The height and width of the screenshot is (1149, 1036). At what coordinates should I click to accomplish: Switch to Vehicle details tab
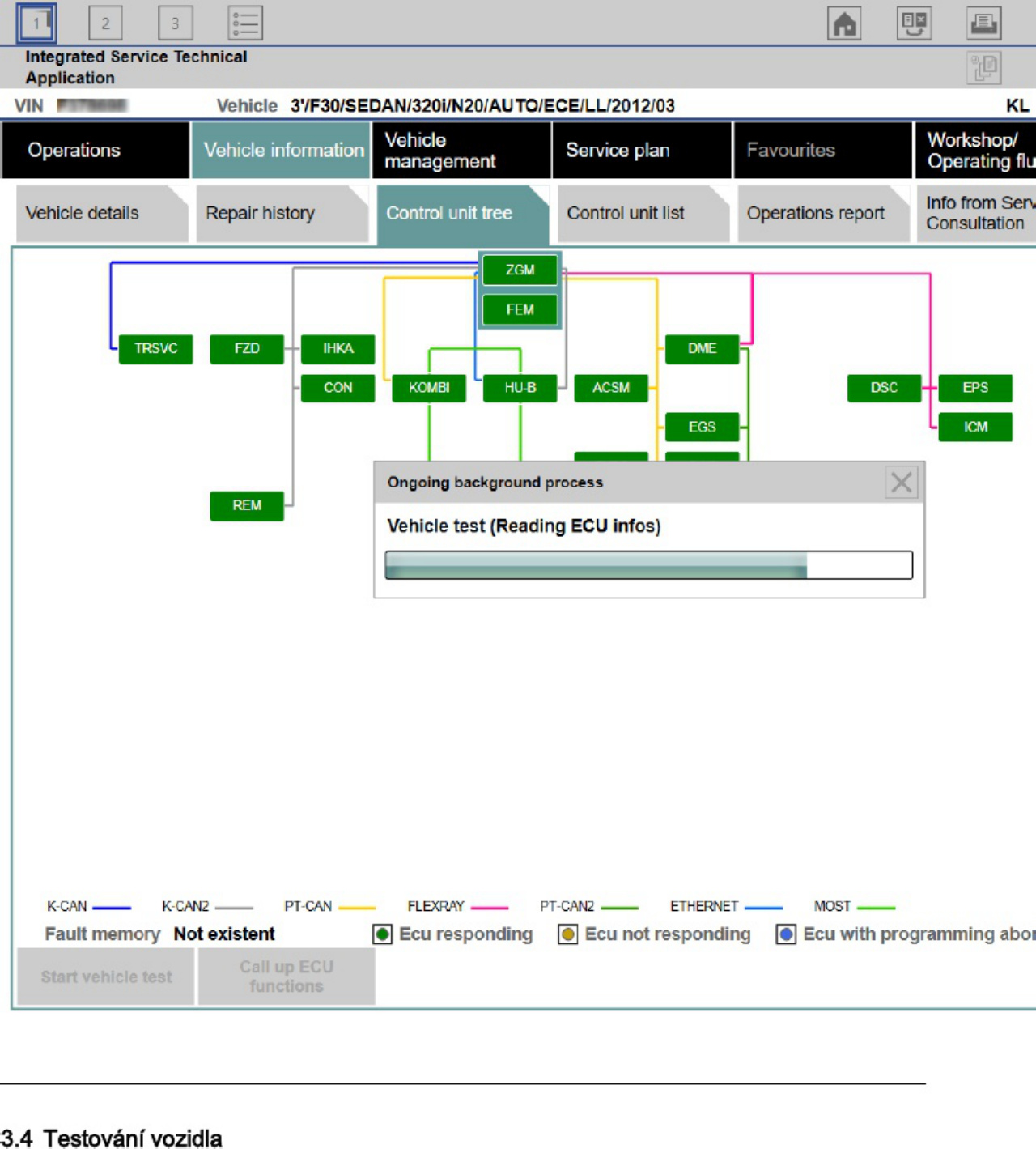[102, 214]
